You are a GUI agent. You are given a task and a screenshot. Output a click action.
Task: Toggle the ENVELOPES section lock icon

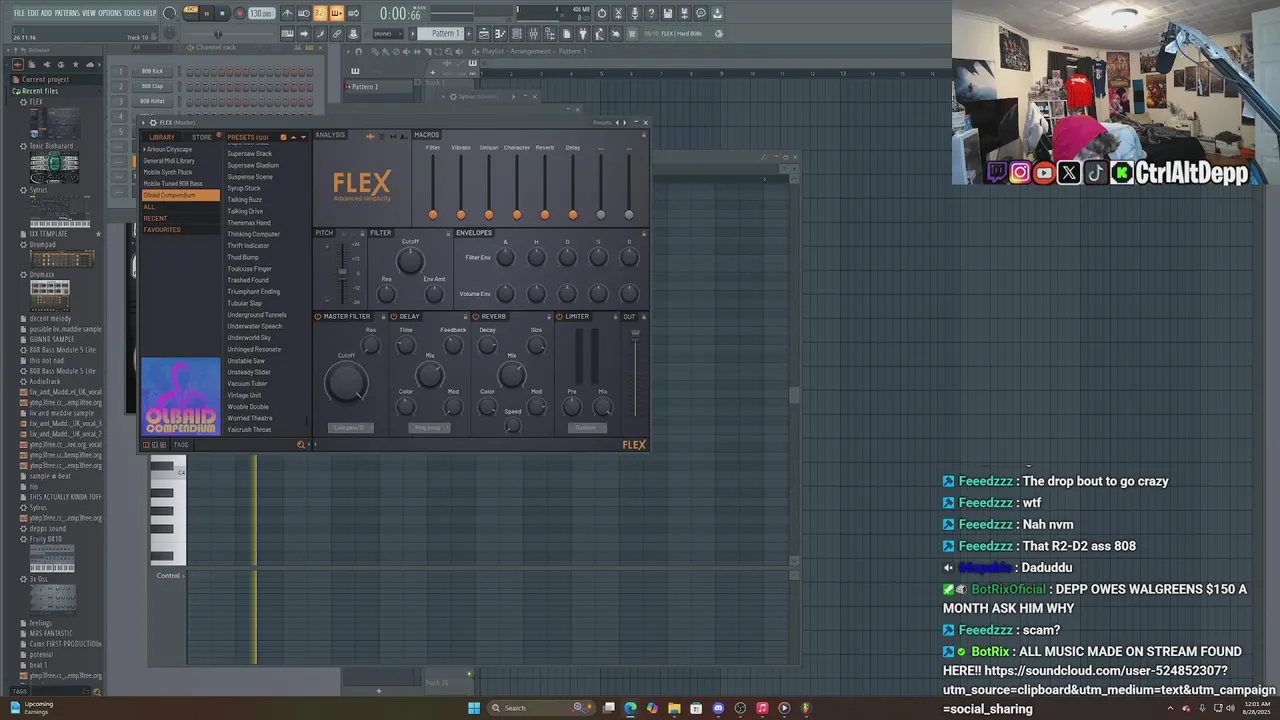click(643, 233)
